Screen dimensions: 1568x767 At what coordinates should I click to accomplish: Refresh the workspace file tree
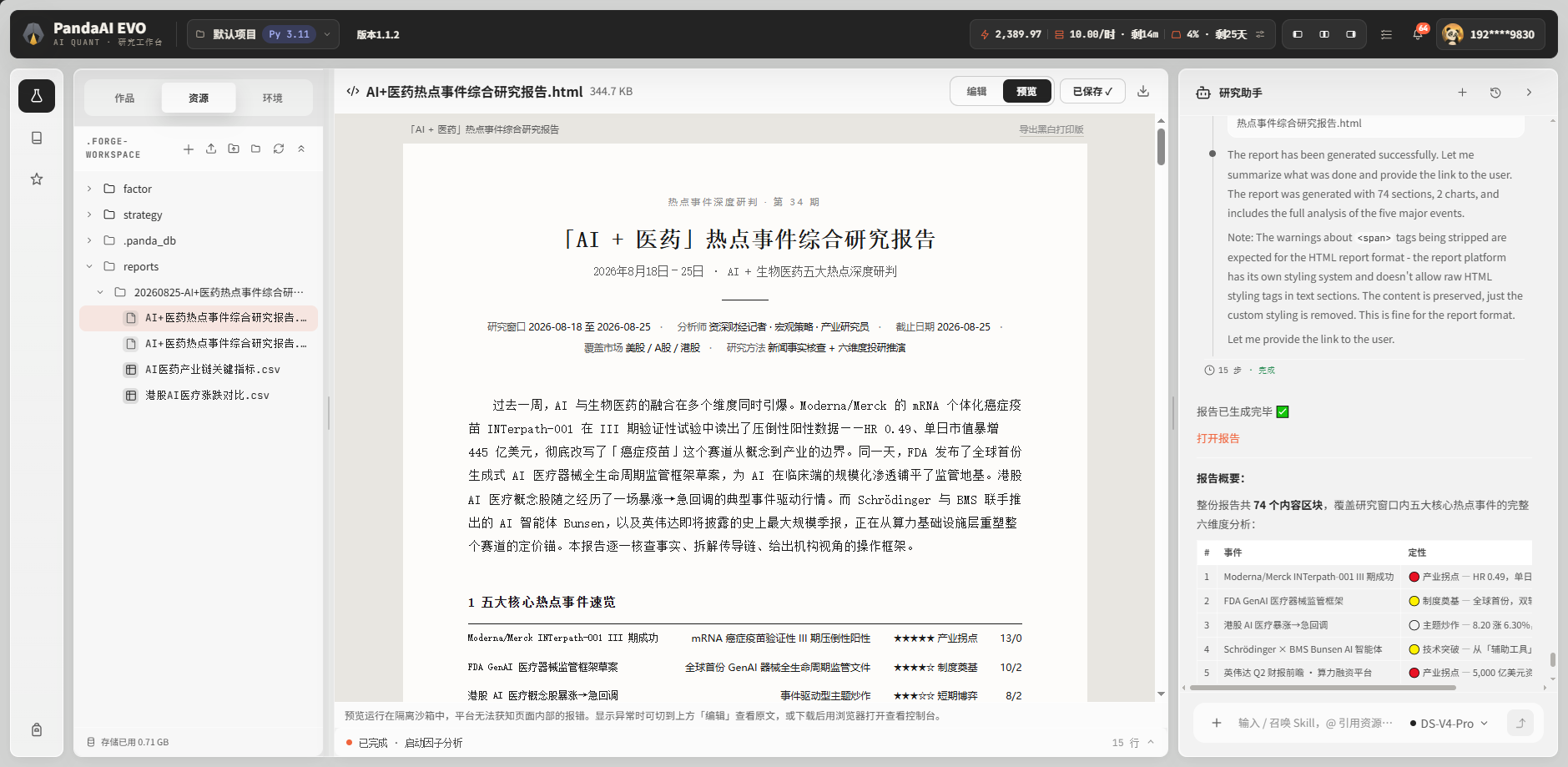(x=279, y=149)
